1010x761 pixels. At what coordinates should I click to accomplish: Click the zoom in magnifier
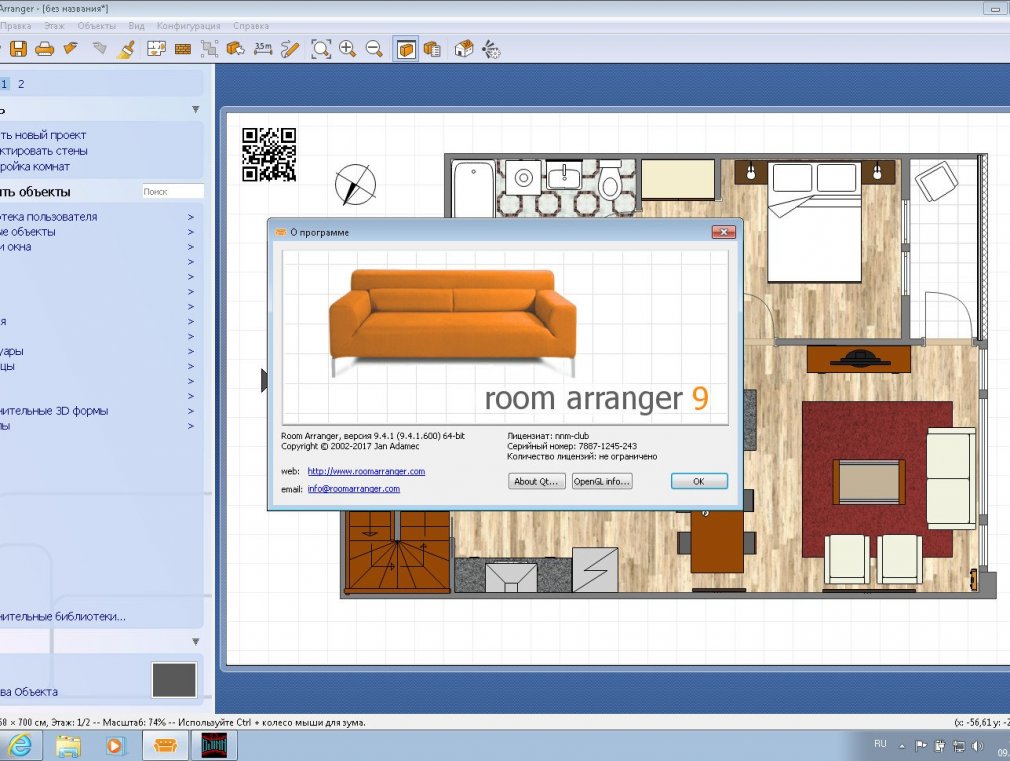pyautogui.click(x=347, y=49)
